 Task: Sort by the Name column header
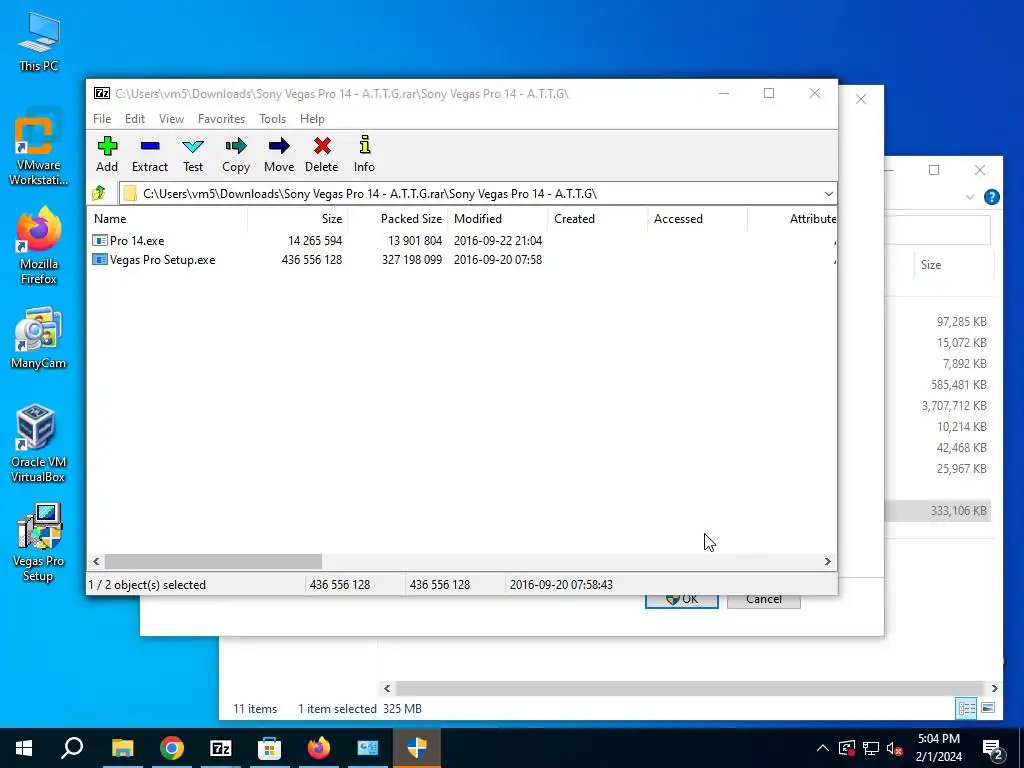[x=167, y=219]
